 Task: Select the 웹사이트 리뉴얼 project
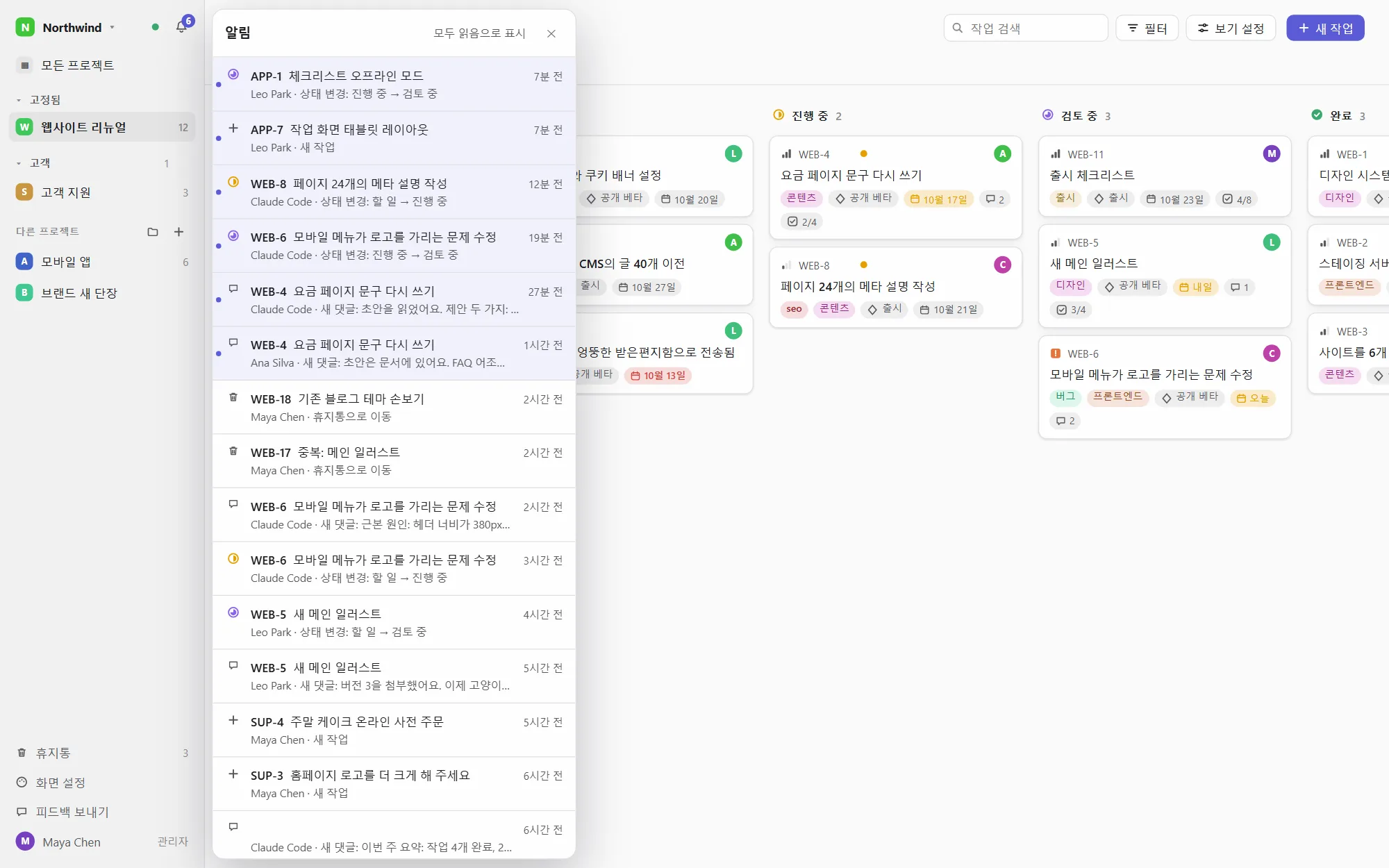102,127
